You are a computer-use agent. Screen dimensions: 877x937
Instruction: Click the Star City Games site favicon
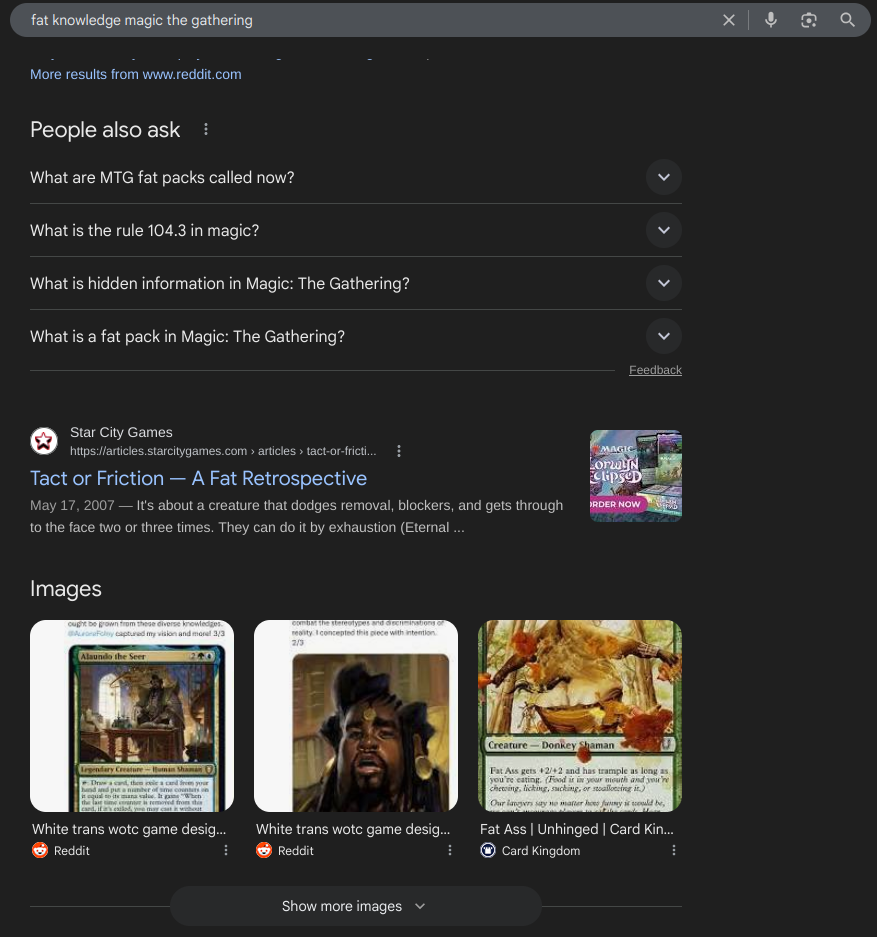click(44, 441)
